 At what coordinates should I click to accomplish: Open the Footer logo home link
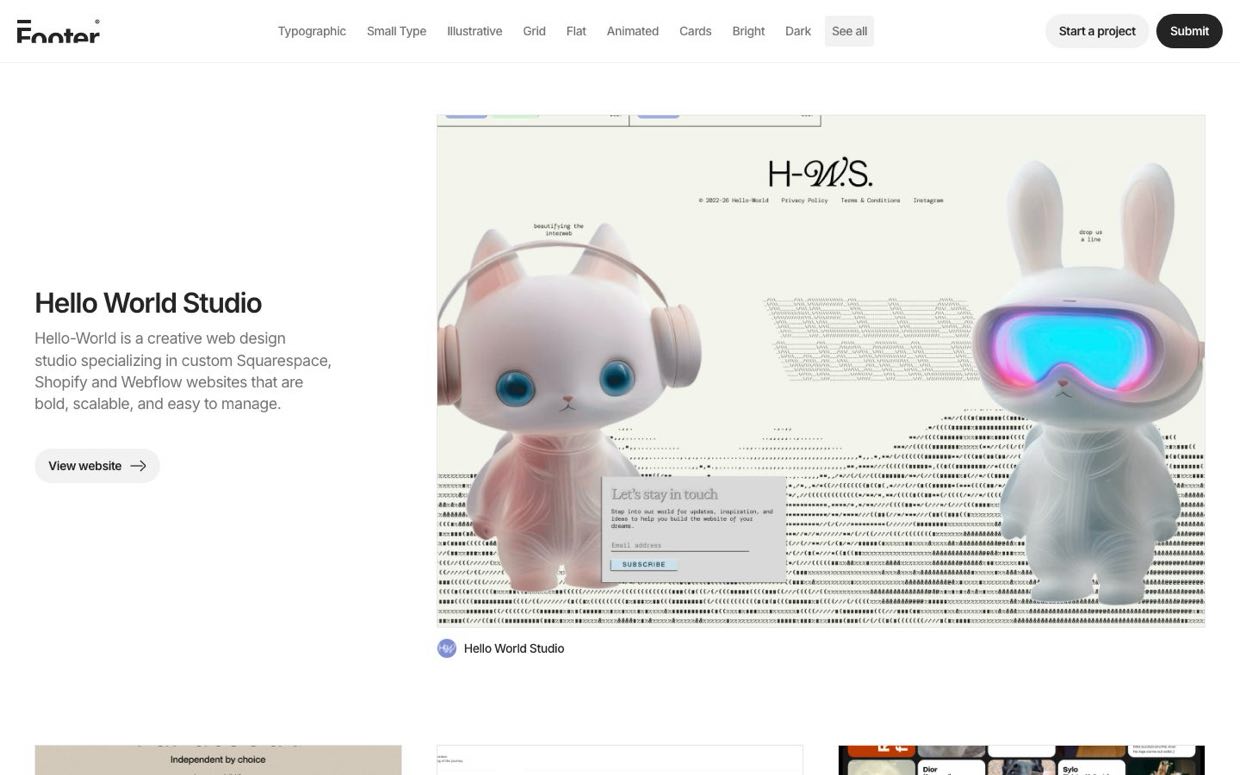[x=58, y=31]
